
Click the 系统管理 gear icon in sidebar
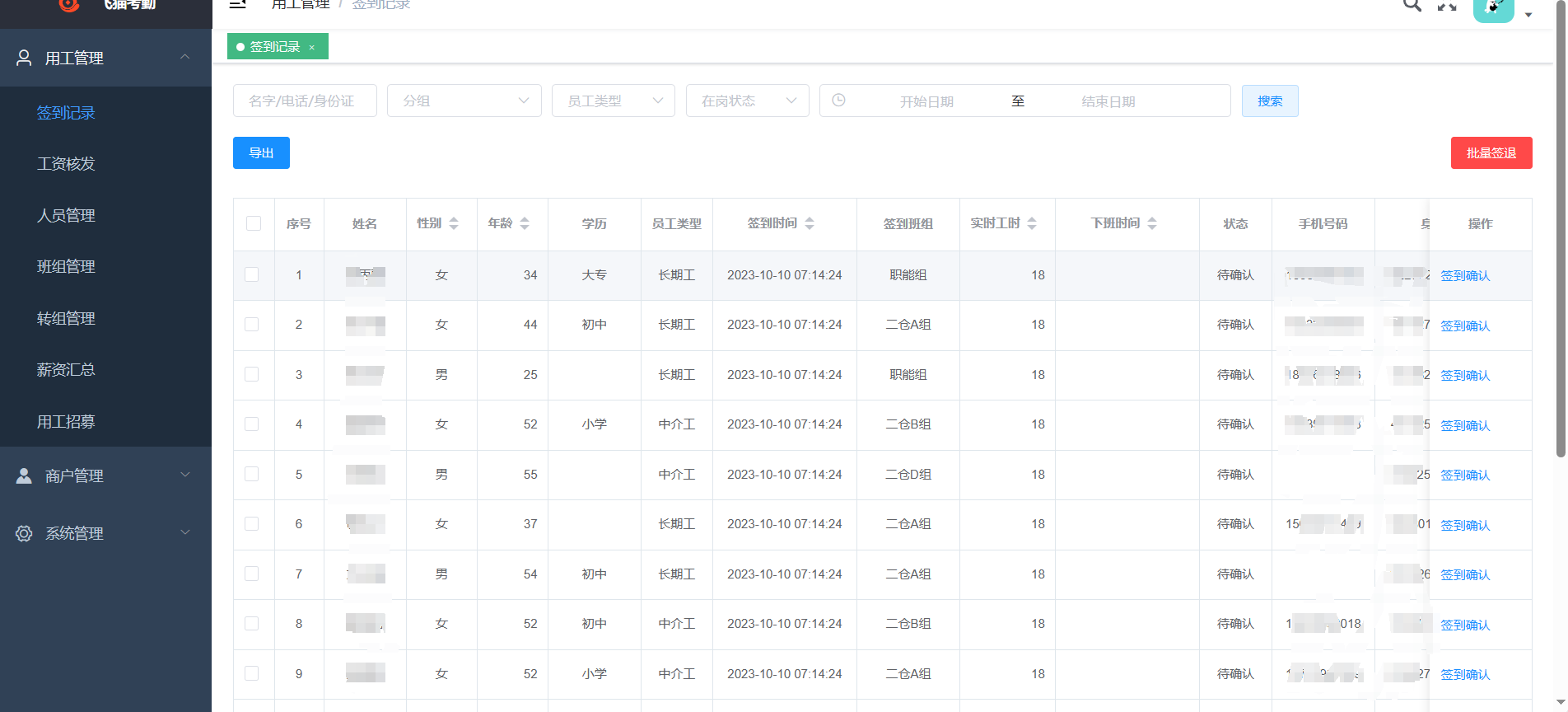click(x=24, y=533)
